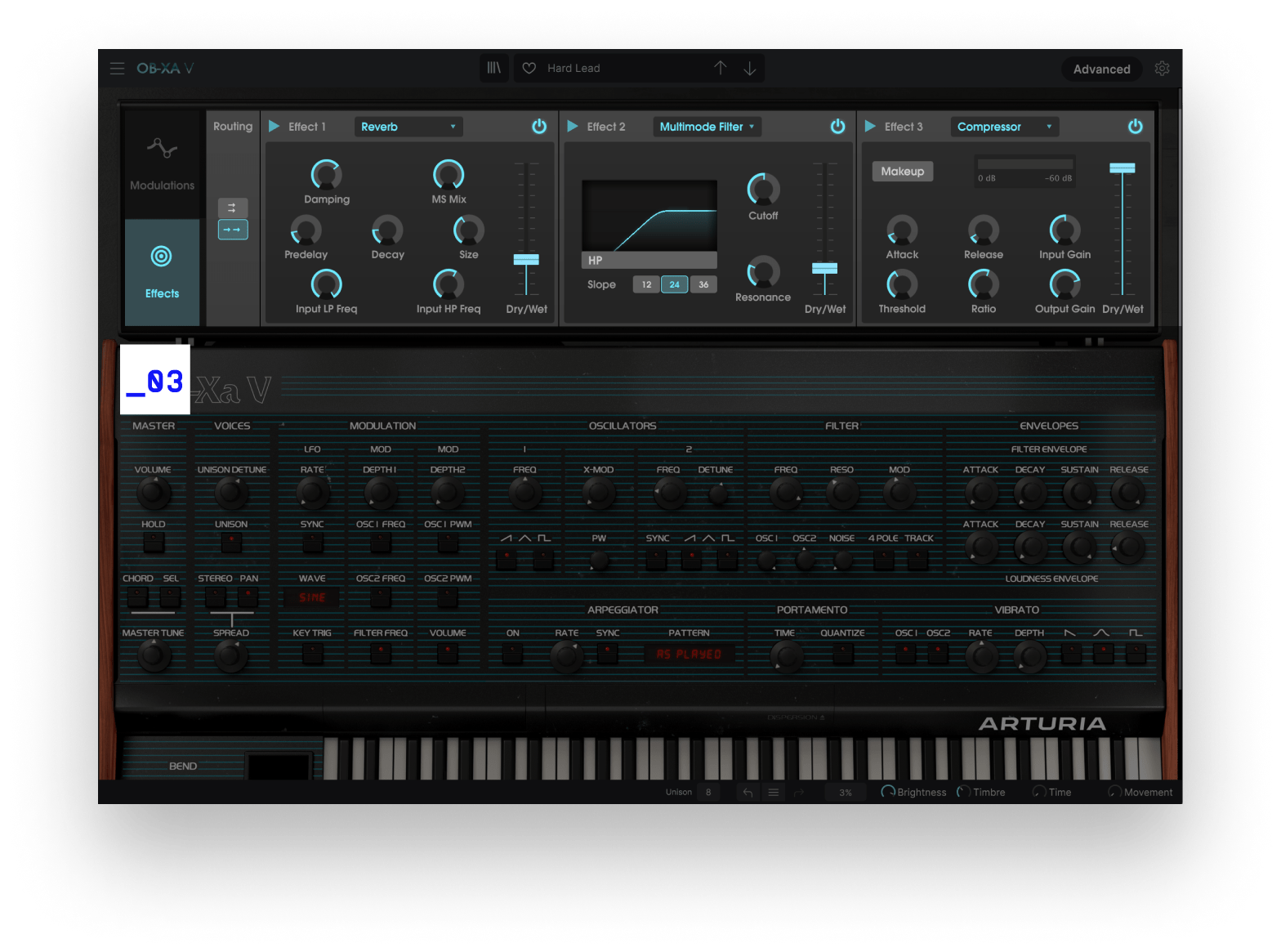Open the hamburger main menu
The height and width of the screenshot is (952, 1281).
(x=117, y=69)
